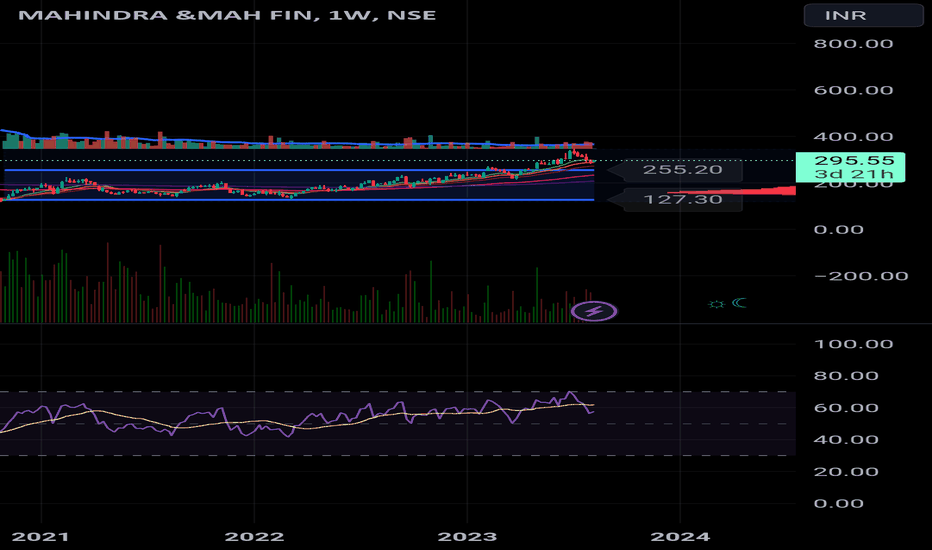Open the INR currency selector
This screenshot has width=932, height=550.
coord(863,15)
